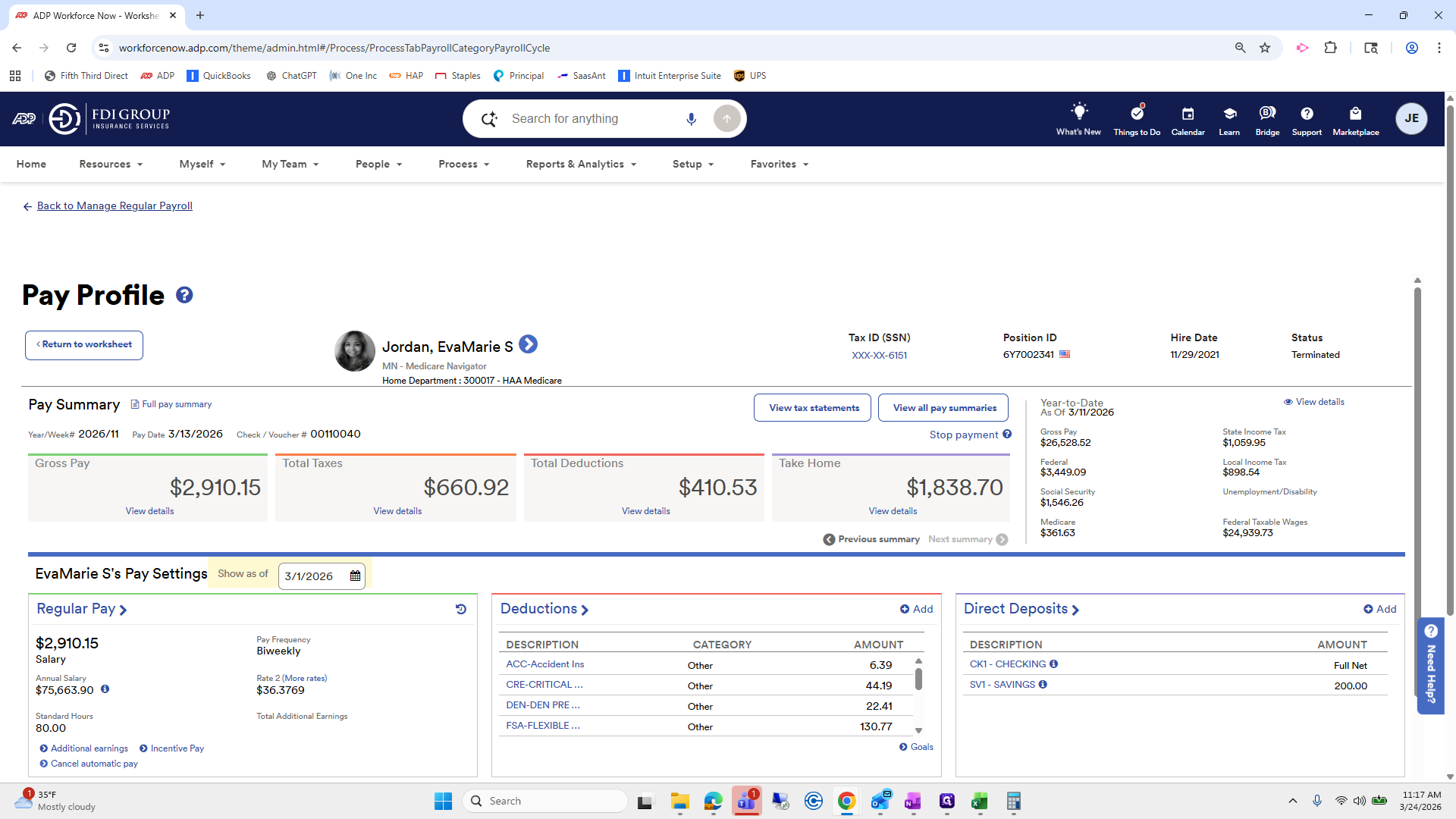Click the View tax statements button
The width and height of the screenshot is (1456, 819).
point(812,407)
